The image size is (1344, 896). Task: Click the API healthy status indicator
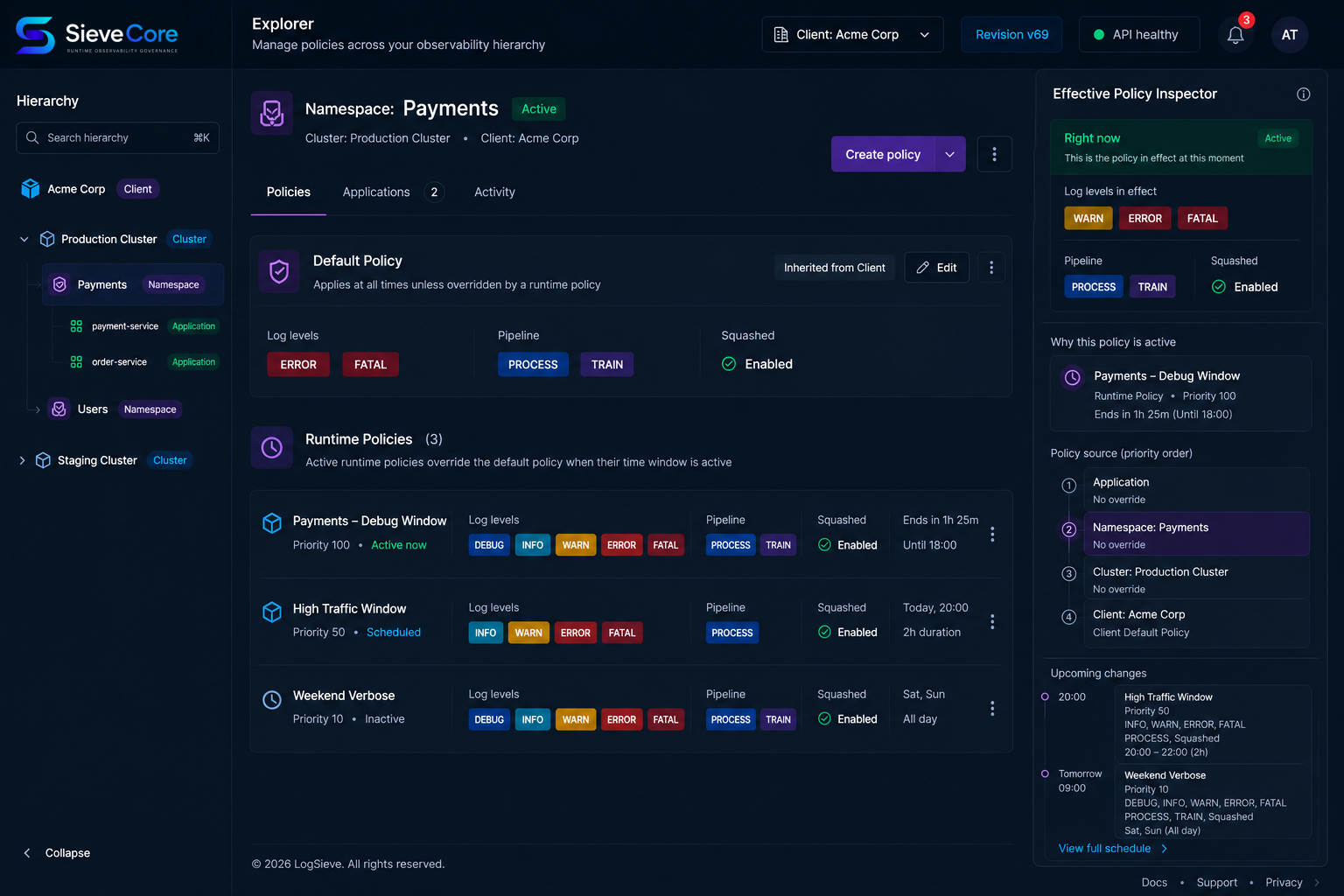tap(1139, 35)
